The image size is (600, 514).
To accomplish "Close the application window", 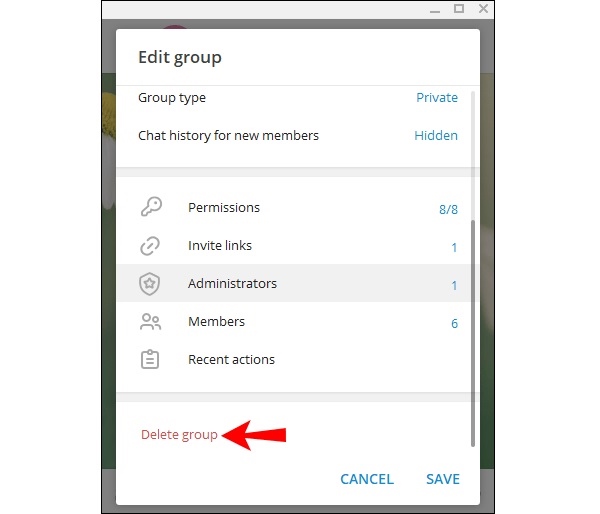I will tap(483, 9).
